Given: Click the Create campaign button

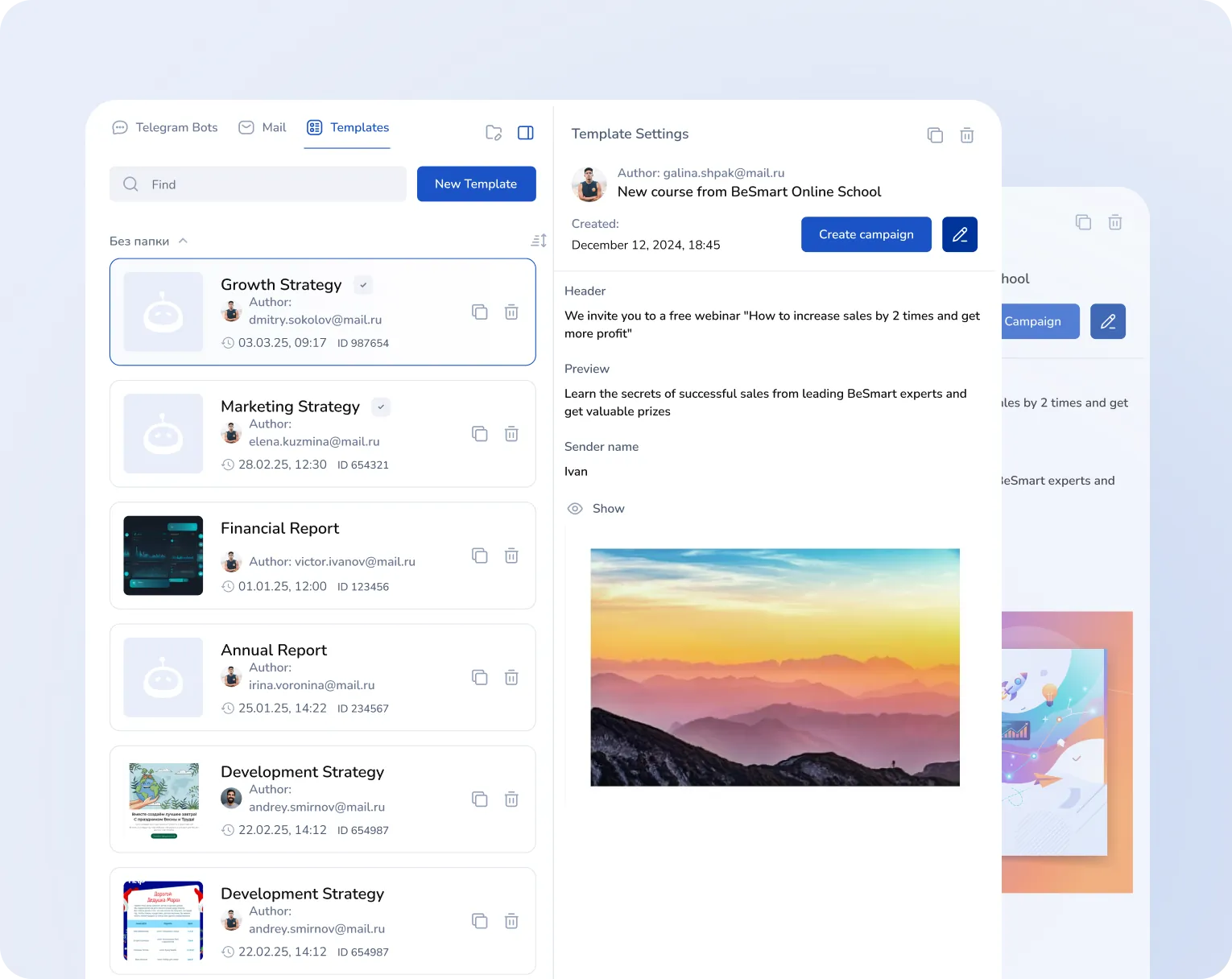Looking at the screenshot, I should [866, 234].
